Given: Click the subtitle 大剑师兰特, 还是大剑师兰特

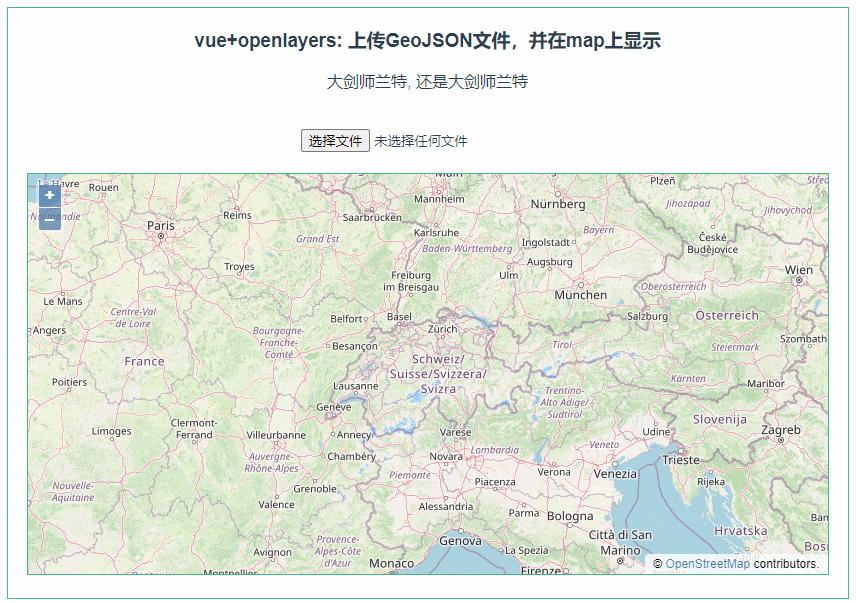Looking at the screenshot, I should (x=427, y=82).
